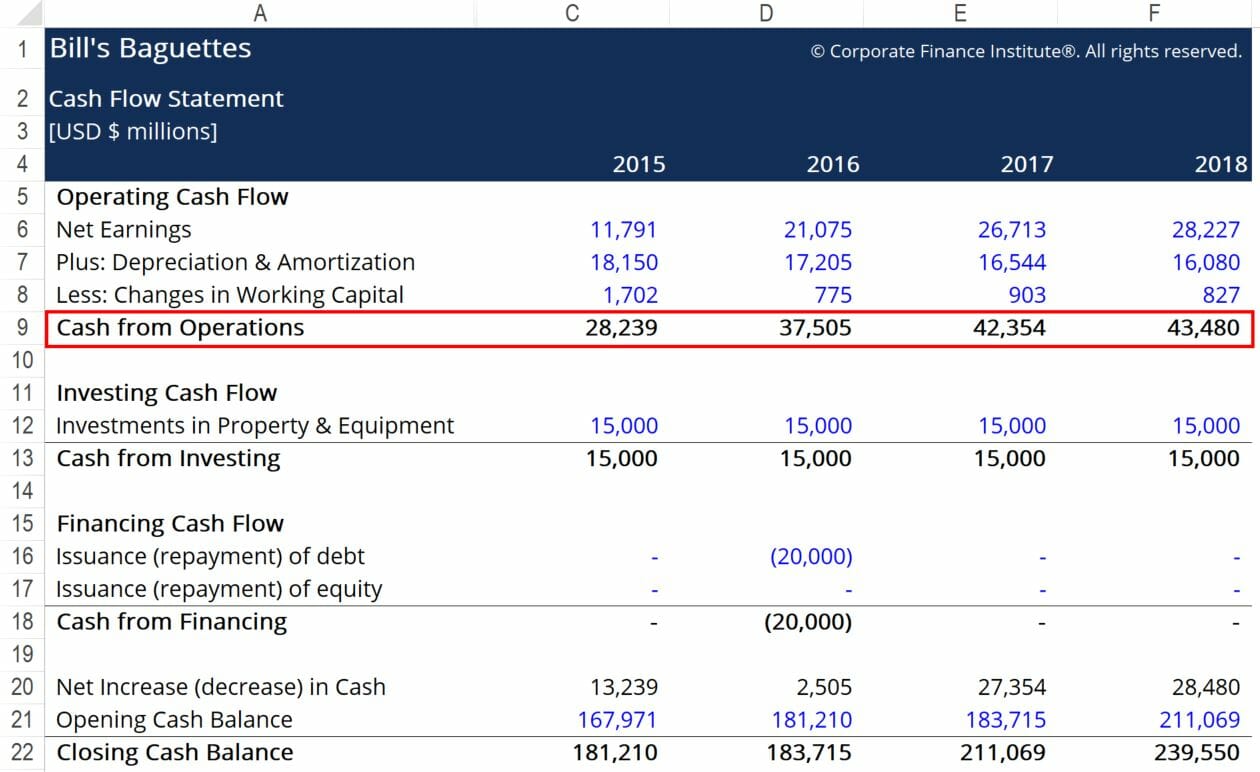This screenshot has height=772, width=1260.
Task: Click the Cash from Operations label cell
Action: coord(181,327)
